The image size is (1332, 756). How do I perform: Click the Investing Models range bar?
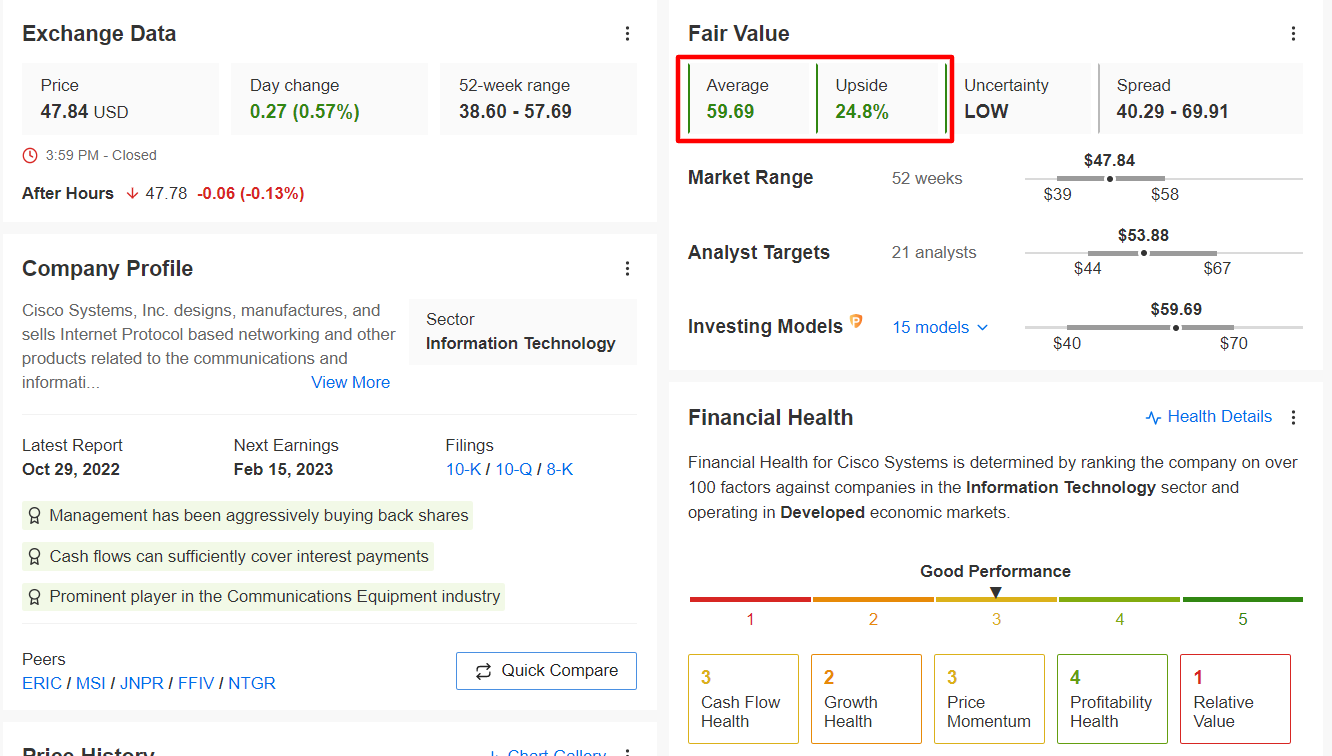[x=1164, y=327]
